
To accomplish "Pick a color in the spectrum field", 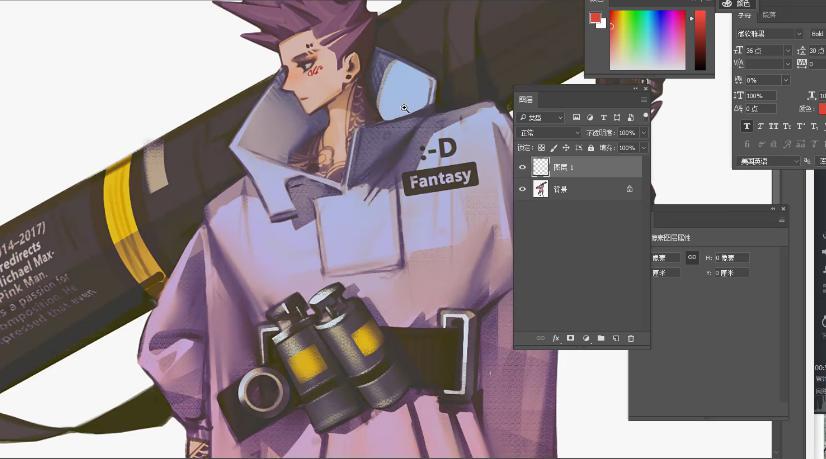I will point(648,40).
